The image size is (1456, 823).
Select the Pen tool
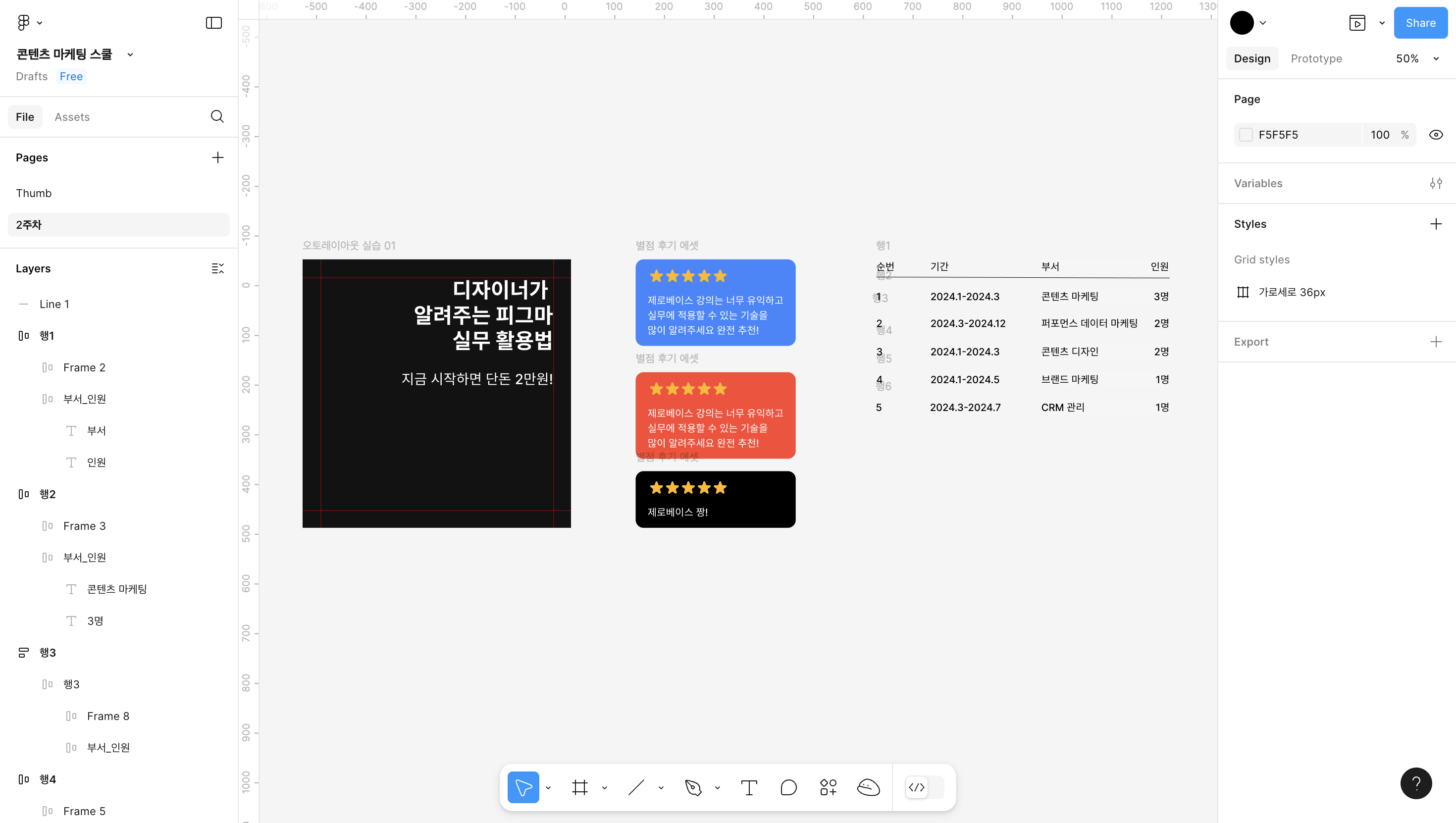point(693,787)
